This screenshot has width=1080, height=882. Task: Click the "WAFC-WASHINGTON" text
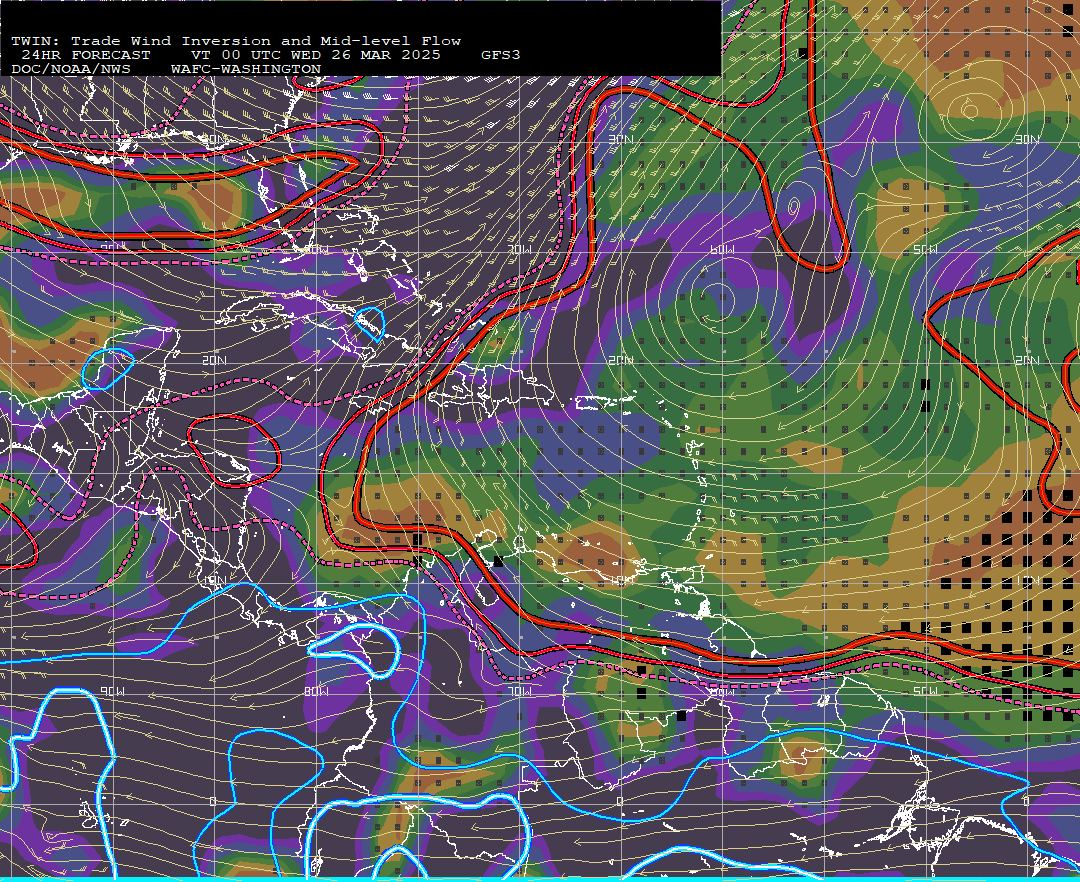coord(246,70)
